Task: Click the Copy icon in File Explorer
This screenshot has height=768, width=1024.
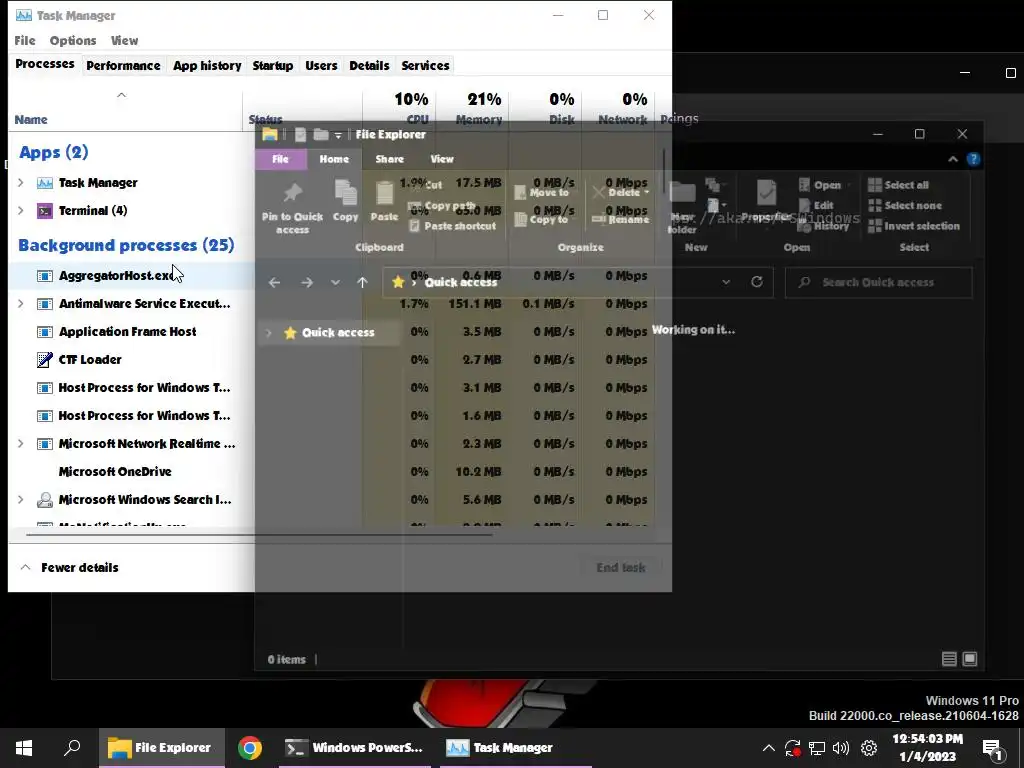Action: [x=345, y=193]
